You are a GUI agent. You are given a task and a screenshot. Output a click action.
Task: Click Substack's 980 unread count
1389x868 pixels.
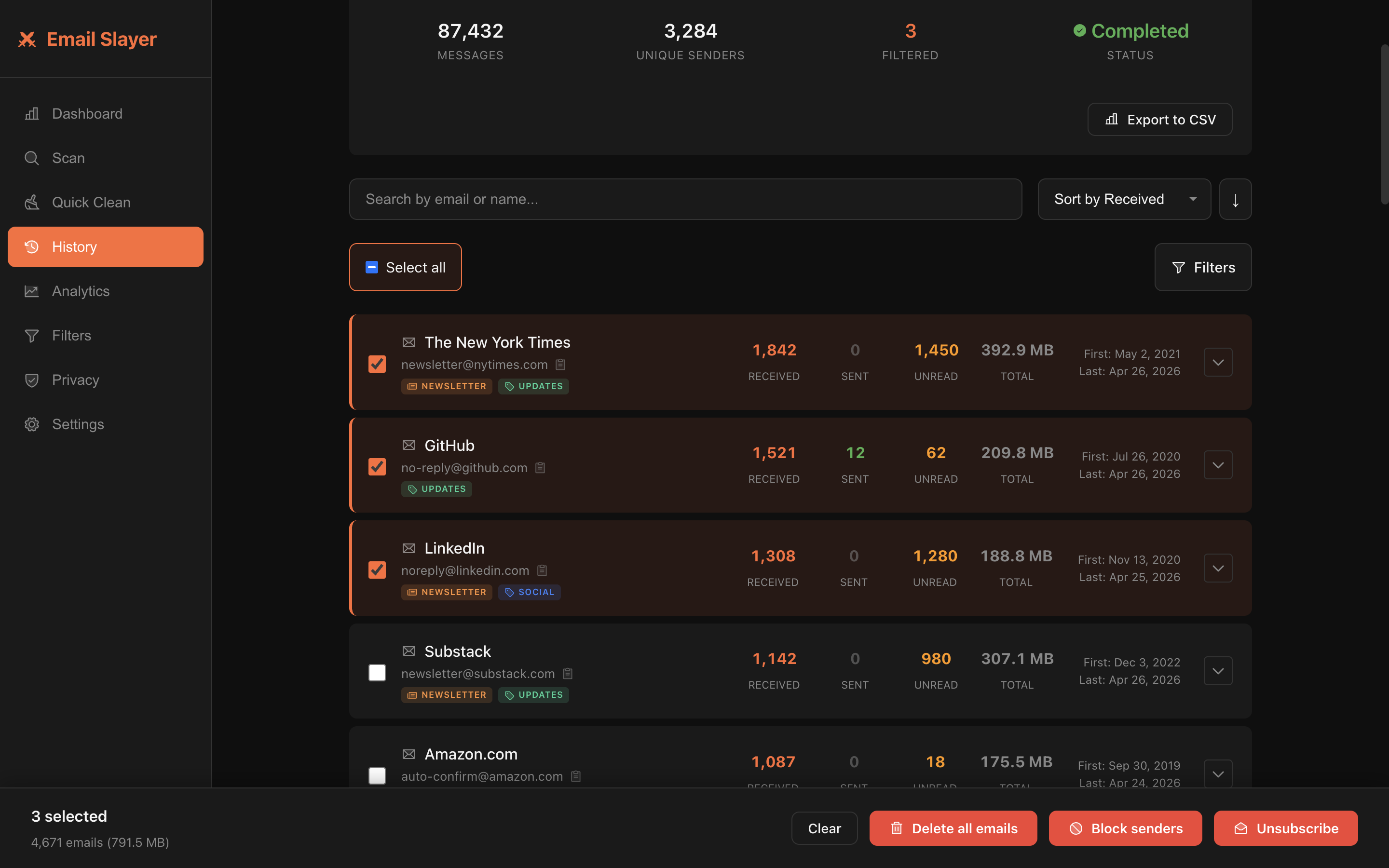click(936, 659)
